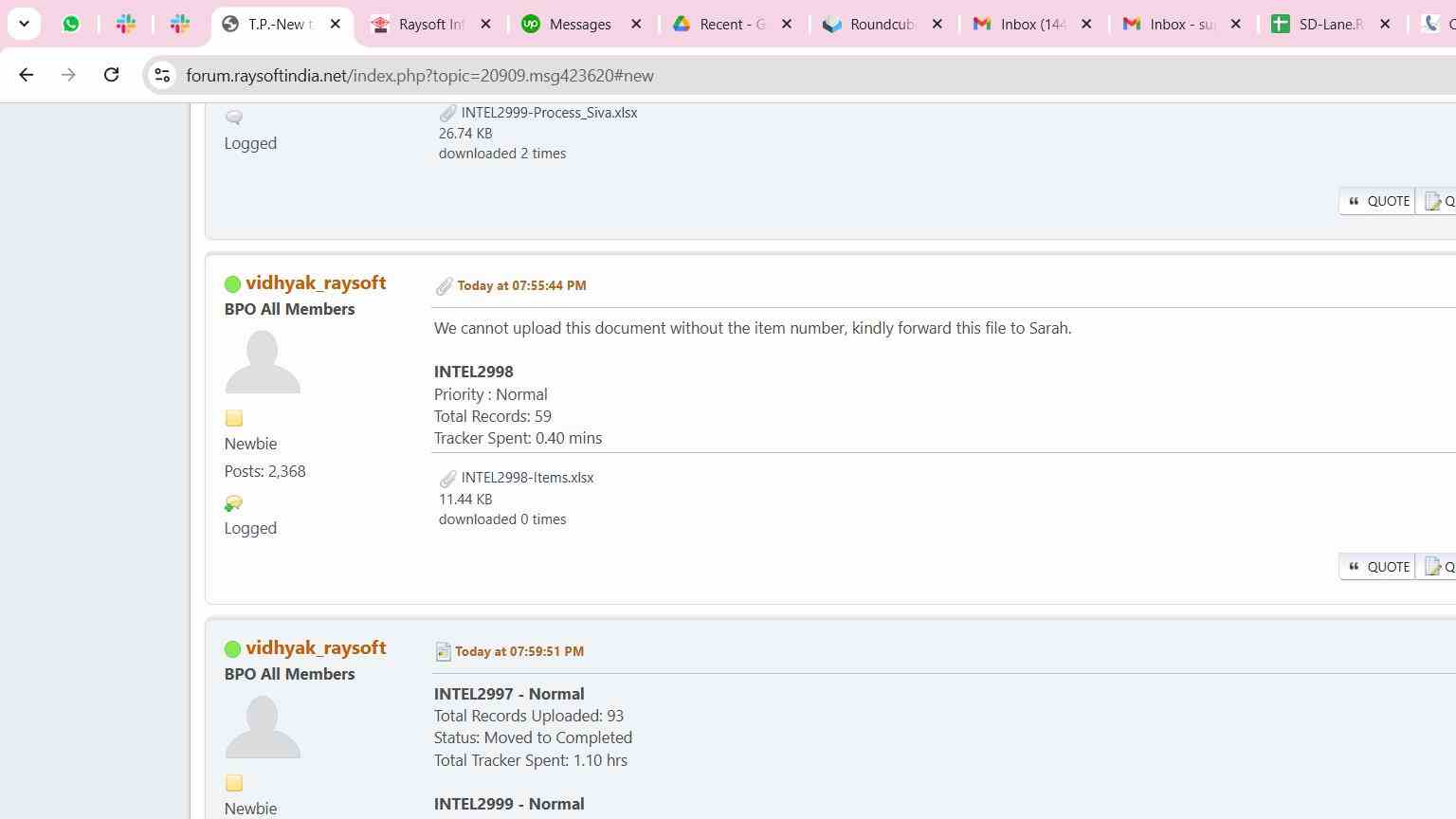Viewport: 1456px width, 819px height.
Task: Open the first Slack pinned tab
Action: click(125, 25)
